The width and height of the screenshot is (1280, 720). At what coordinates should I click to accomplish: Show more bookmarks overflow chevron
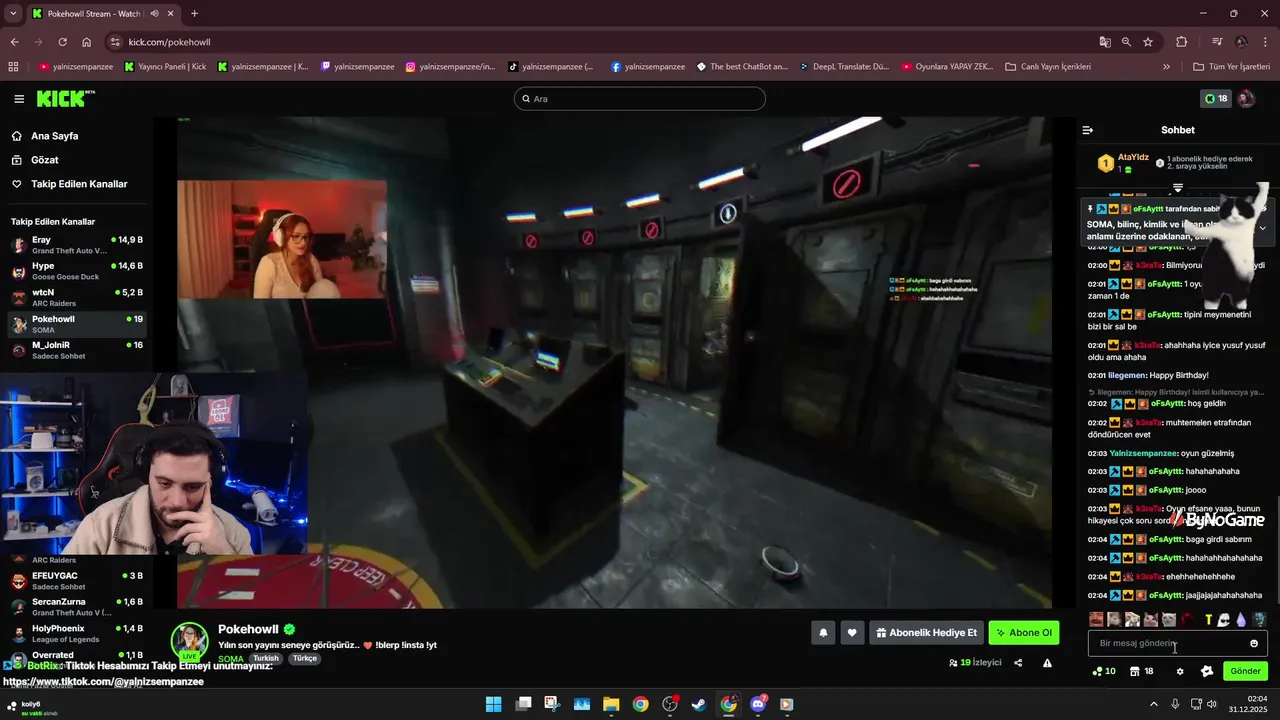pyautogui.click(x=1166, y=67)
